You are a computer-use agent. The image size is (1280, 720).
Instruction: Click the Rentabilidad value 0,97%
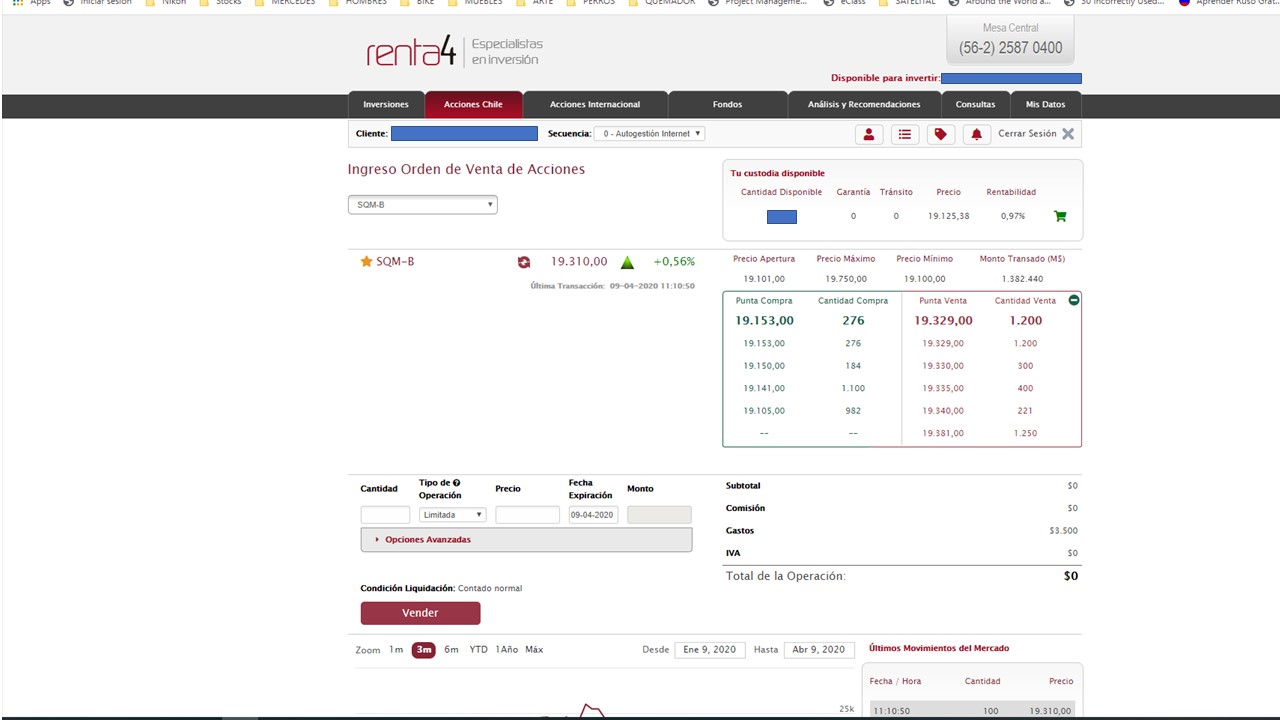pyautogui.click(x=1013, y=216)
